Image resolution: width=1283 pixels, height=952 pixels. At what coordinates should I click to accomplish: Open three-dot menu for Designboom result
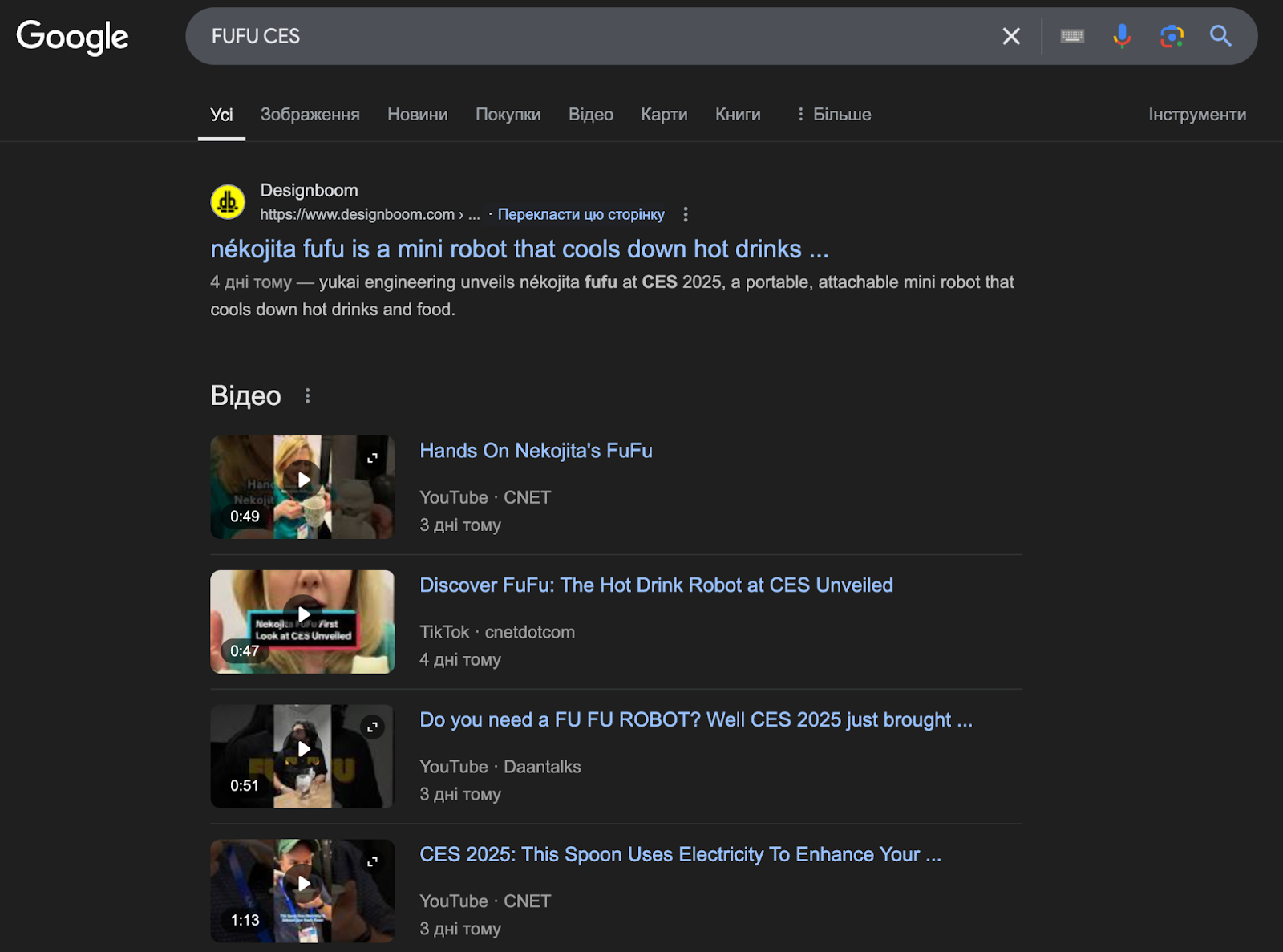pos(685,214)
